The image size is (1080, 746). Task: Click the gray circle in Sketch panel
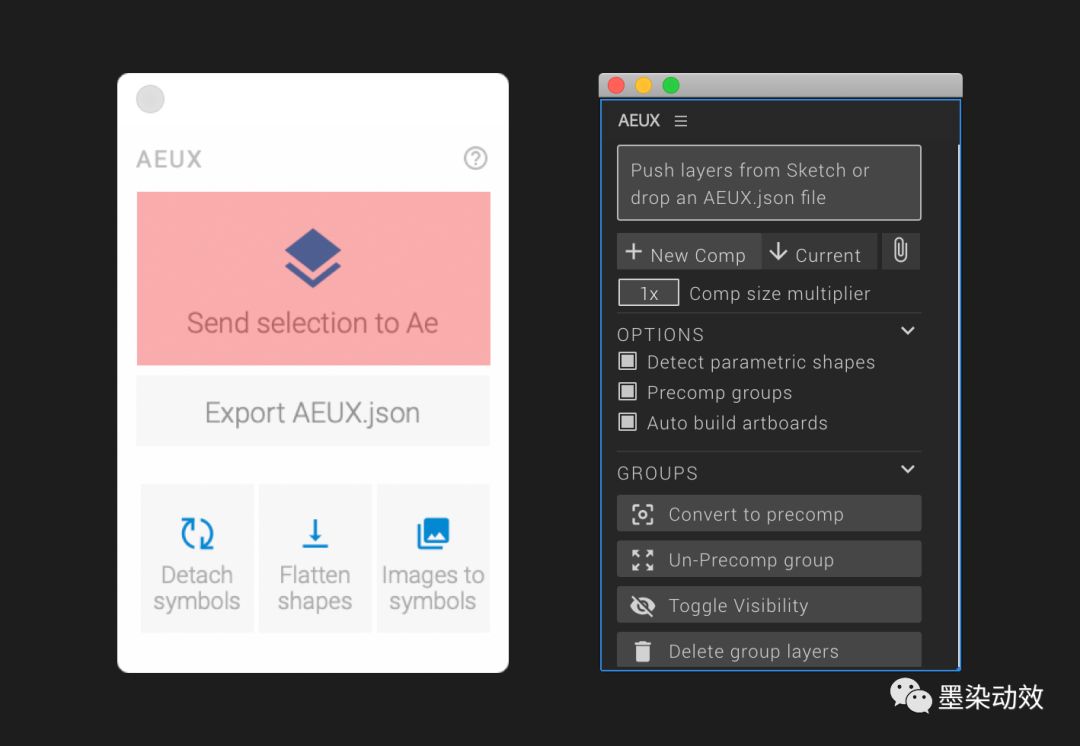(x=150, y=99)
